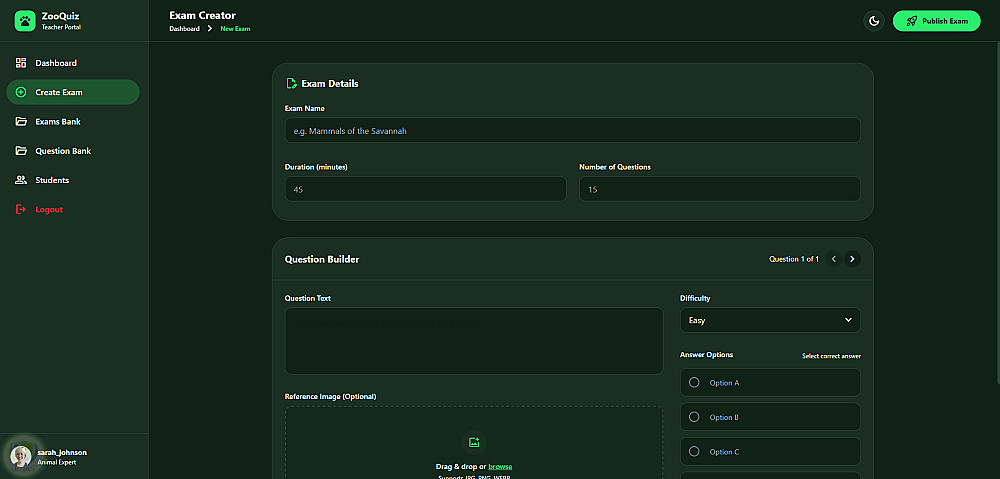
Task: Click the Logout arrow icon
Action: [x=21, y=209]
